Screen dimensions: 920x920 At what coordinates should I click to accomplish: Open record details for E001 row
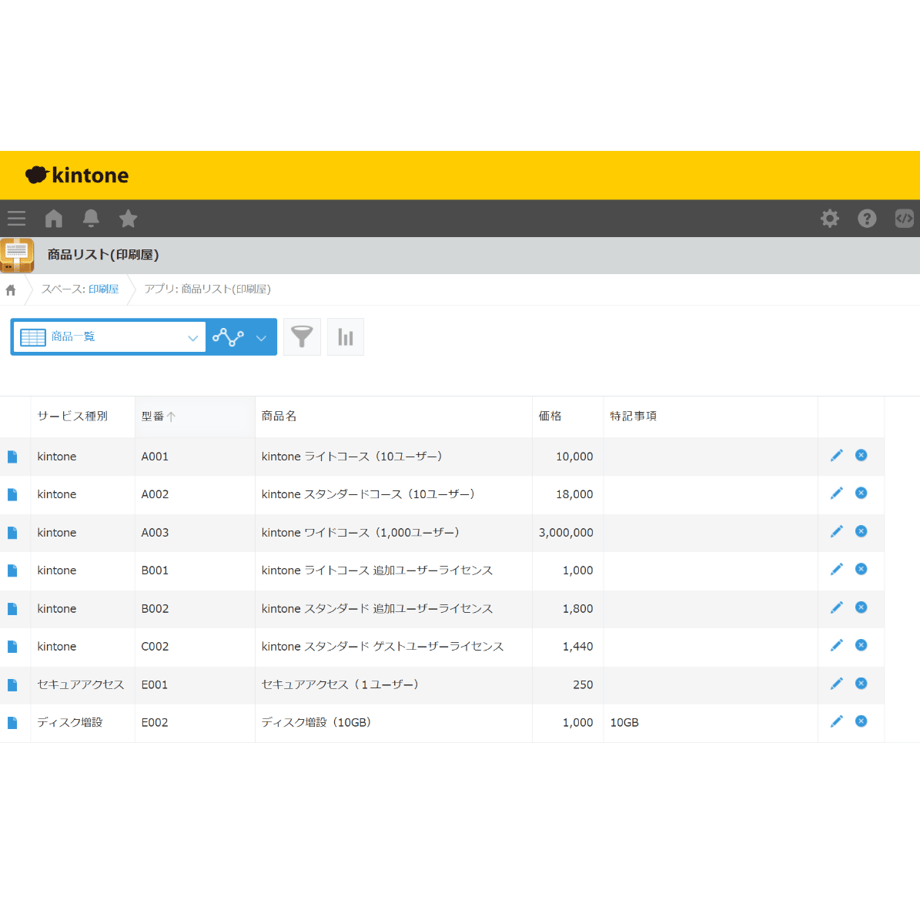[x=12, y=685]
